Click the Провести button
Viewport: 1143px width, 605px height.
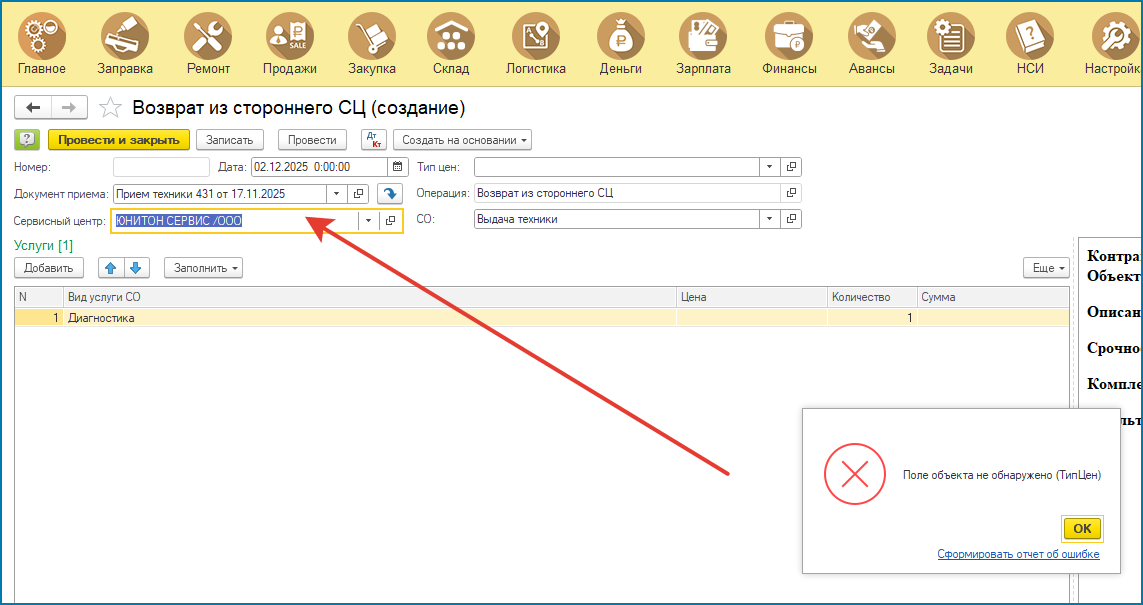[312, 140]
